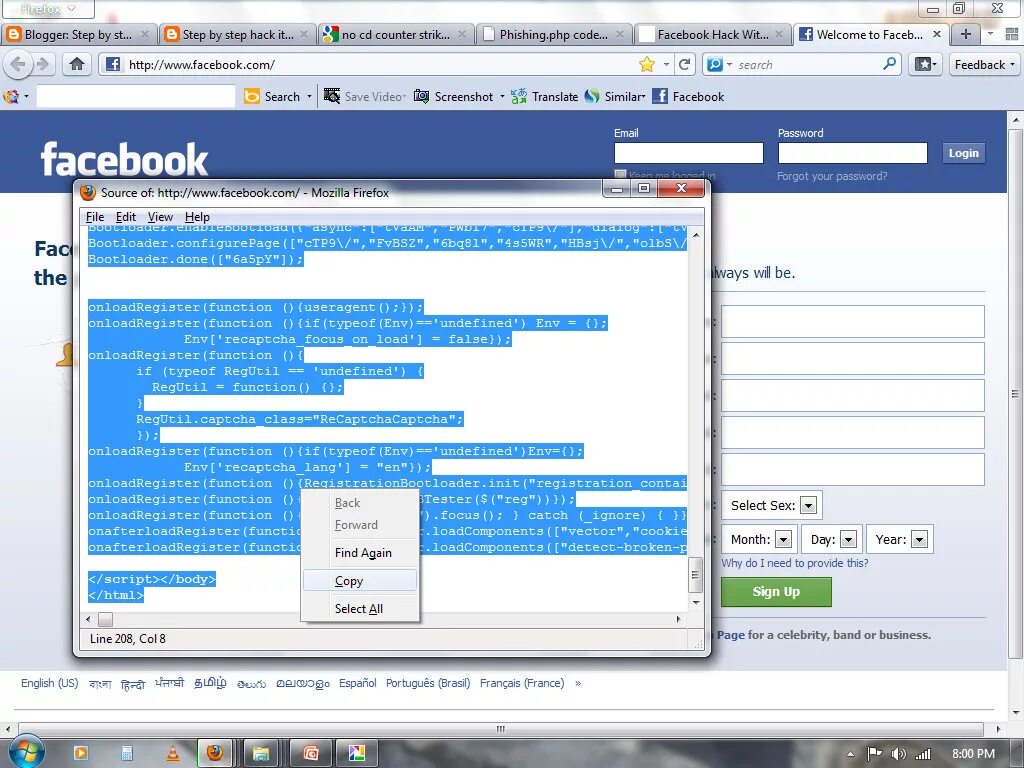Open Why do I need to provide this link
1024x768 pixels.
coord(795,563)
